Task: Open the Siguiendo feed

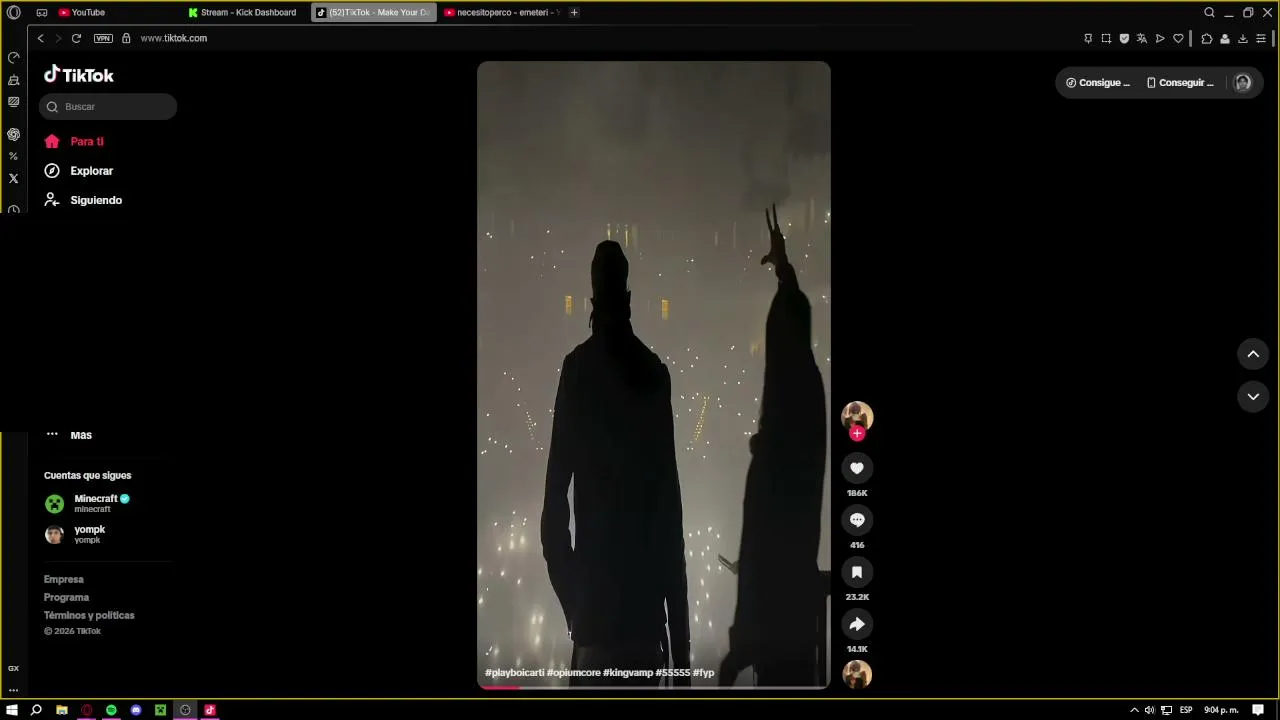Action: click(83, 200)
